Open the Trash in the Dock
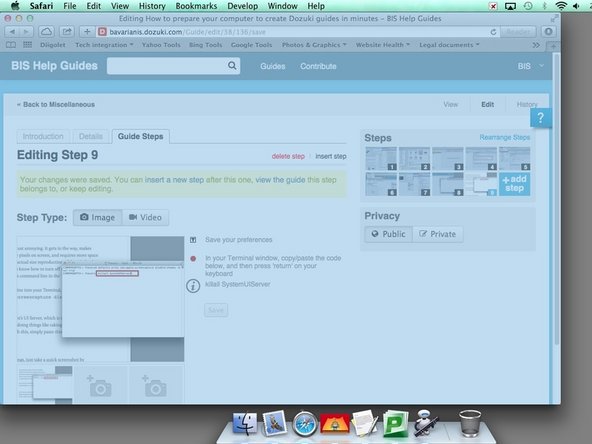Viewport: 592px width, 444px height. [x=470, y=423]
